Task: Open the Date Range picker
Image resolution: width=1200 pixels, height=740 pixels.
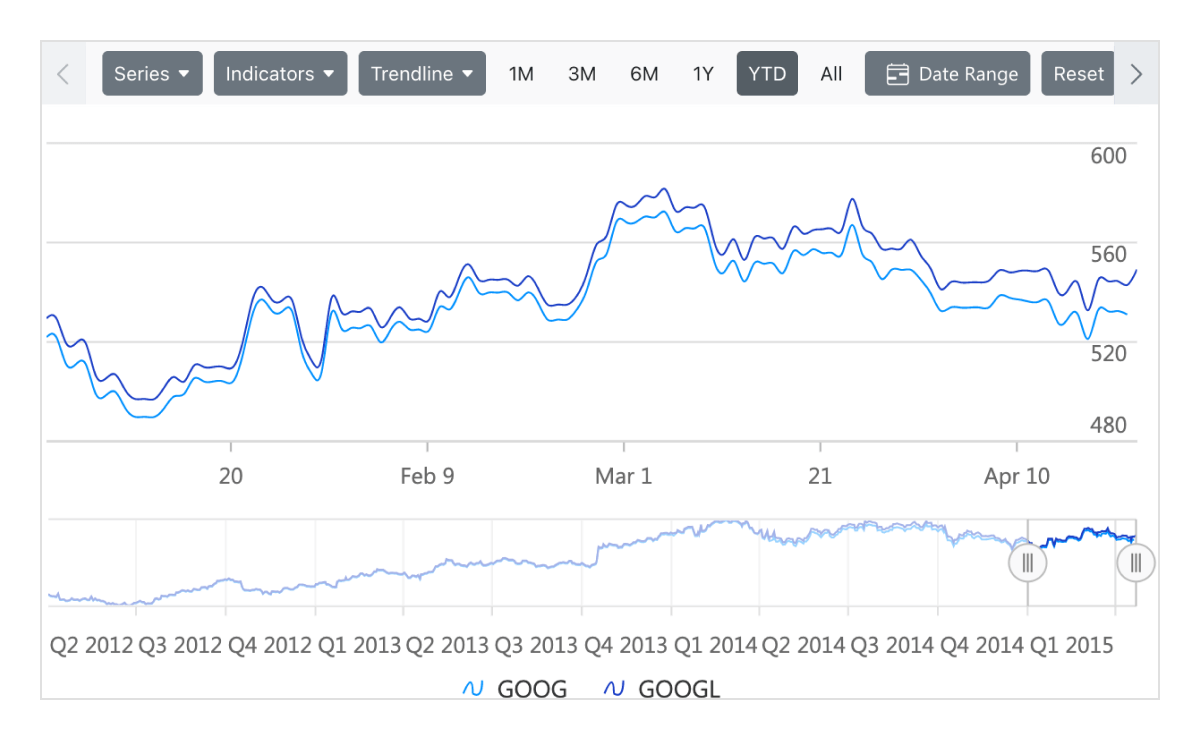Action: 947,73
